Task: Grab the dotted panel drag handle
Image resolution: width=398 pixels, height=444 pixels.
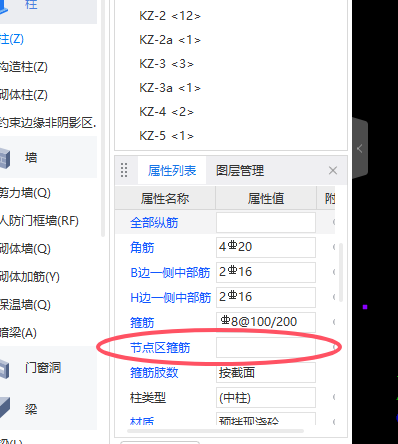Action: (x=124, y=170)
